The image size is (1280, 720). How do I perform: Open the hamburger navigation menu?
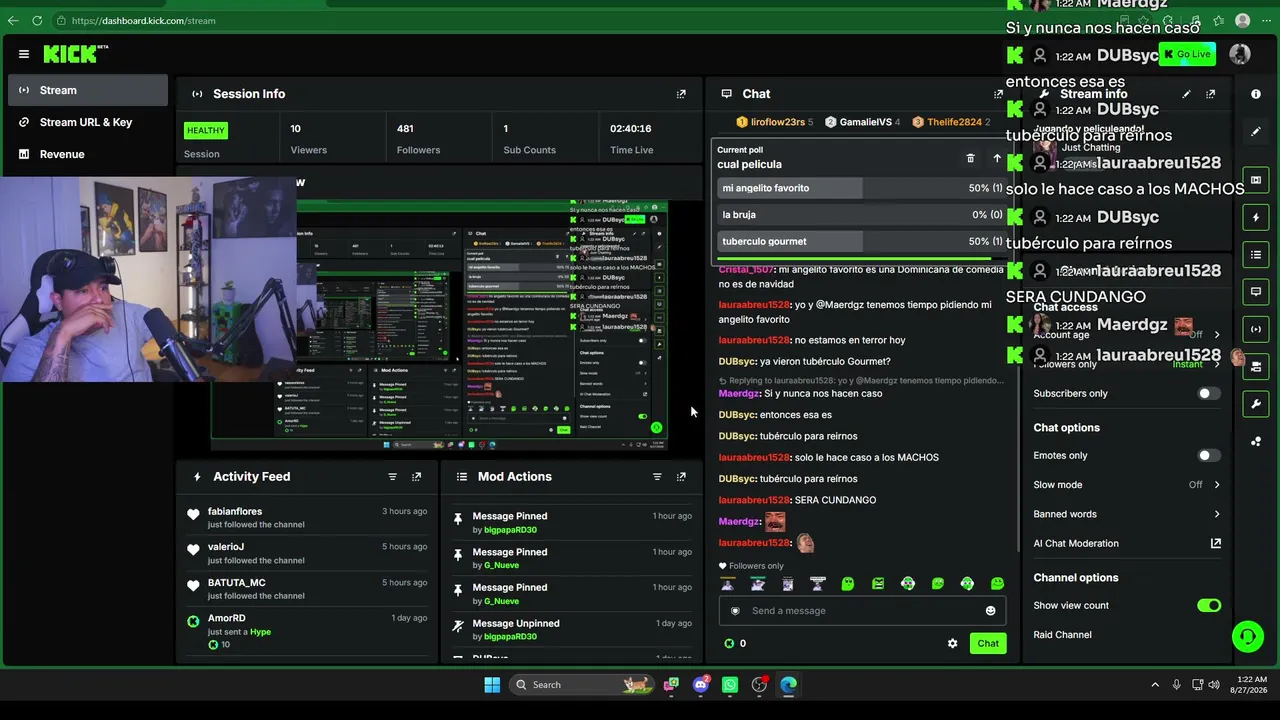coord(24,54)
